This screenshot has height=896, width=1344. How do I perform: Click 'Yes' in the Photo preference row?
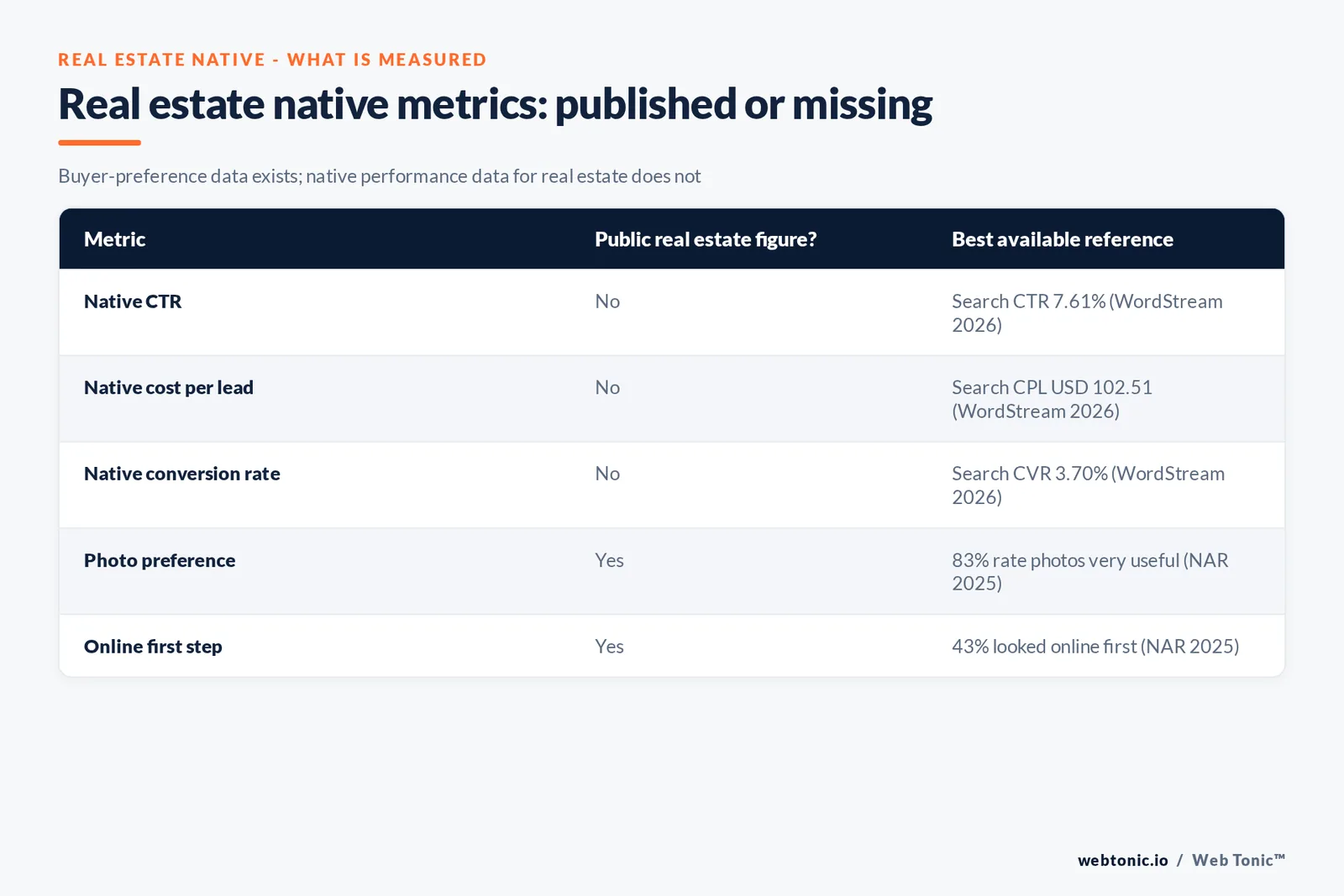pos(609,560)
